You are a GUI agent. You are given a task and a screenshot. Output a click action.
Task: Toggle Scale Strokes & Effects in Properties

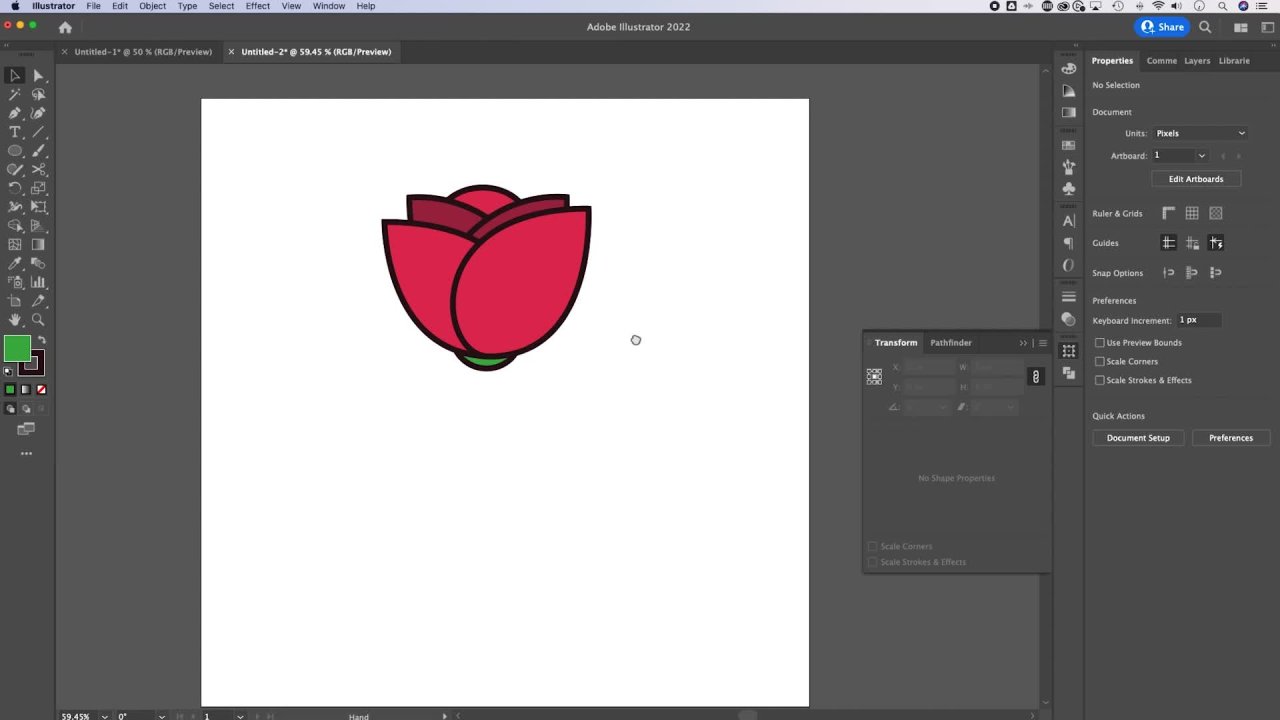click(1100, 381)
